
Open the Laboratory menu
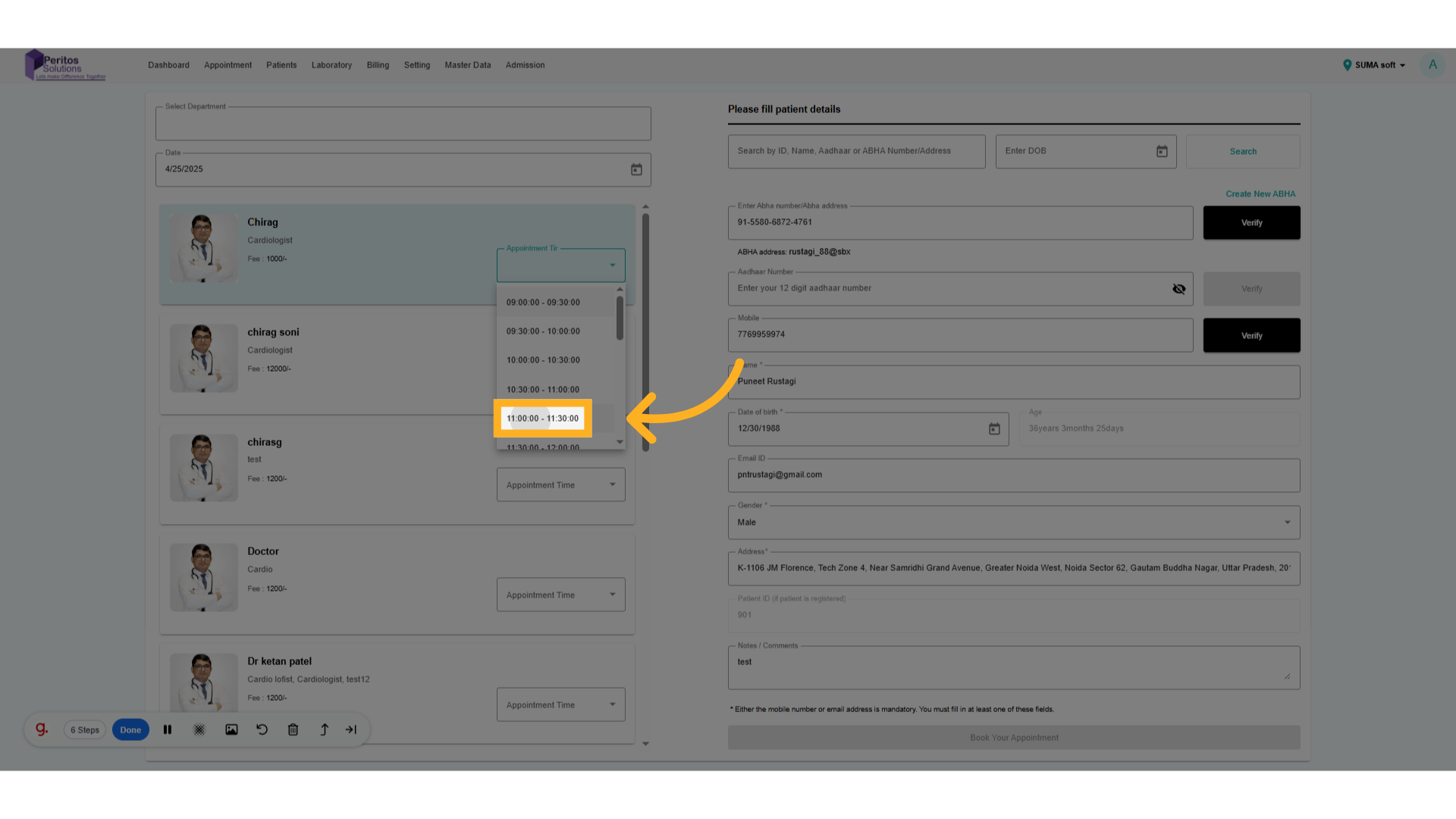point(331,65)
